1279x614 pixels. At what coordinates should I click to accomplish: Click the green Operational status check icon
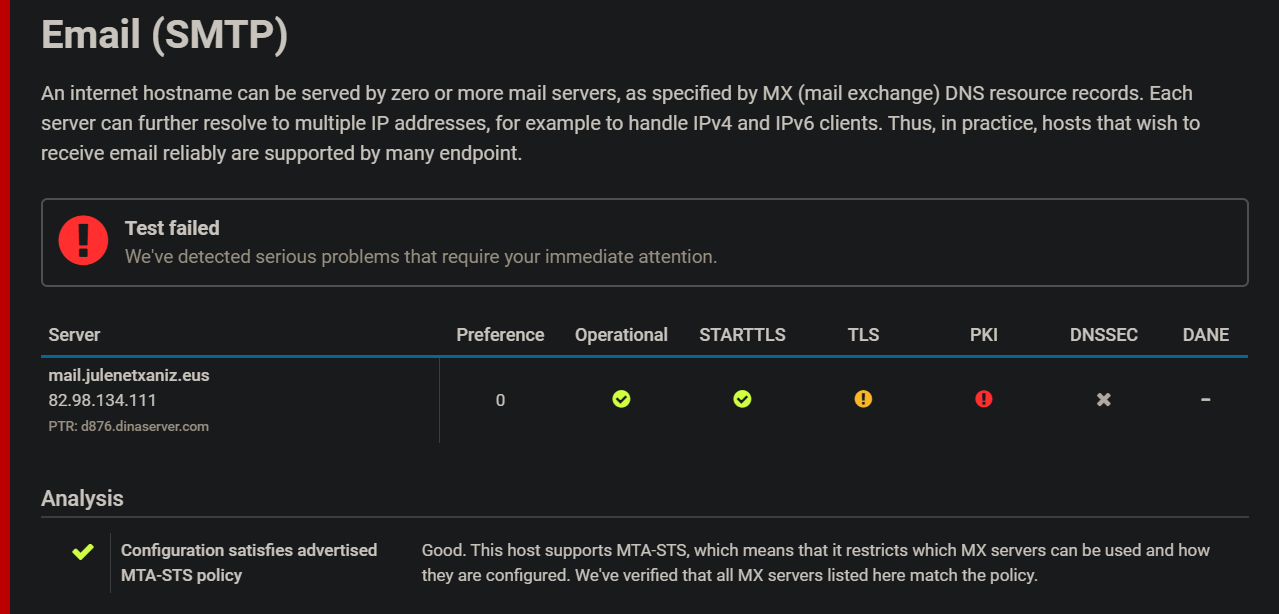[x=621, y=400]
